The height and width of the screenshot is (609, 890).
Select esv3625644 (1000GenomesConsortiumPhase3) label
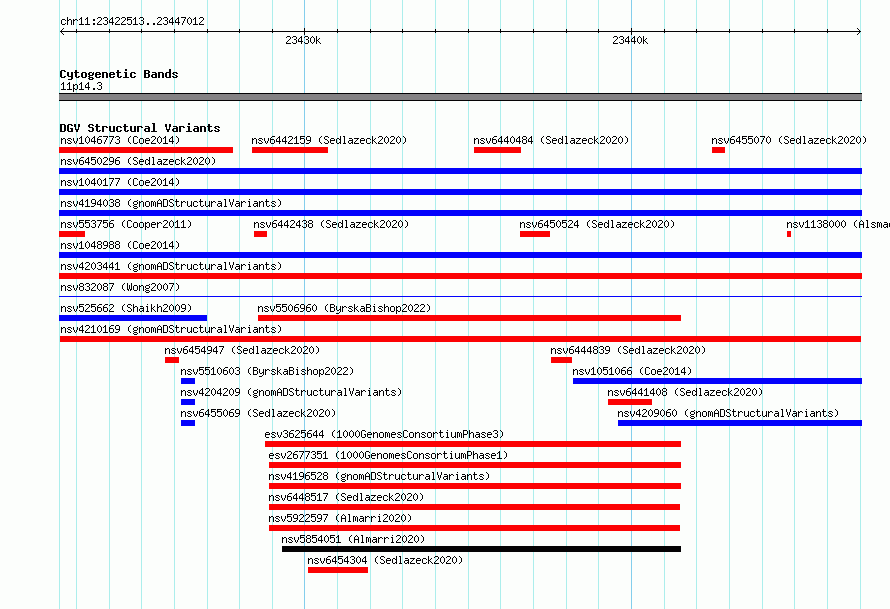click(384, 434)
